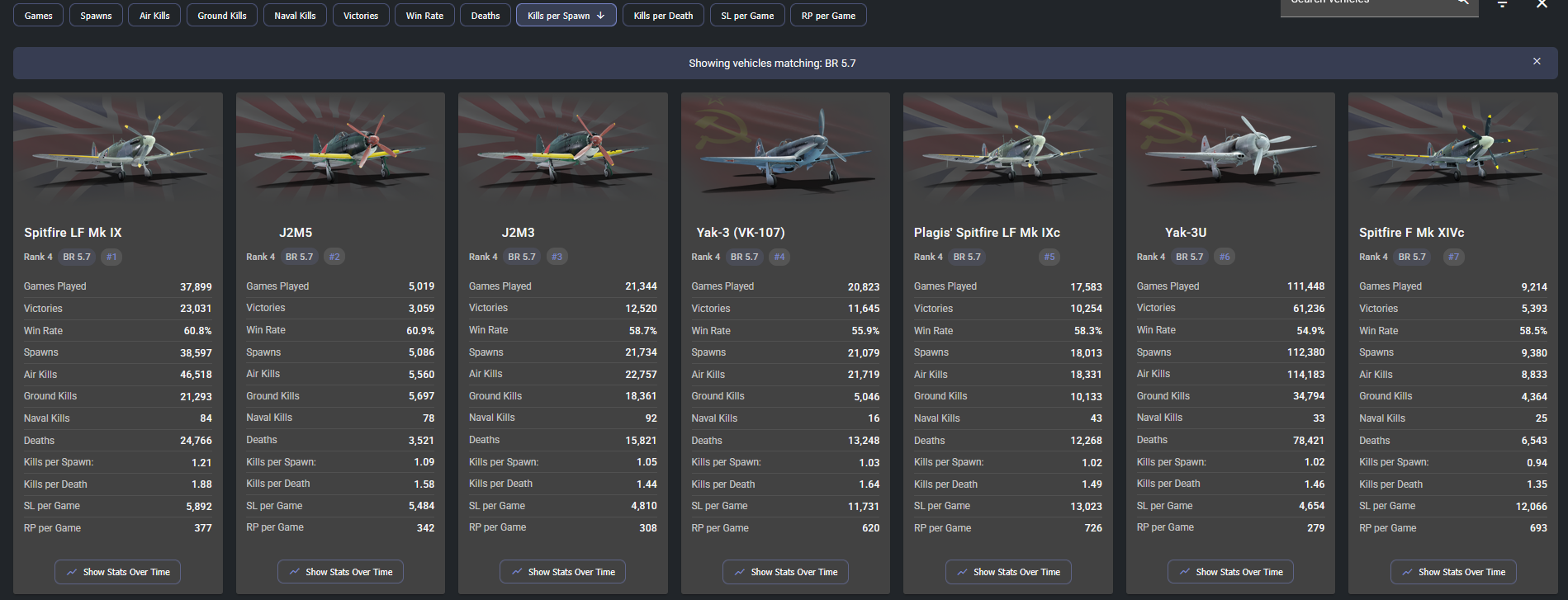Show Stats Over Time for Plagis' Spitfire
The image size is (1568, 600).
pos(1008,572)
